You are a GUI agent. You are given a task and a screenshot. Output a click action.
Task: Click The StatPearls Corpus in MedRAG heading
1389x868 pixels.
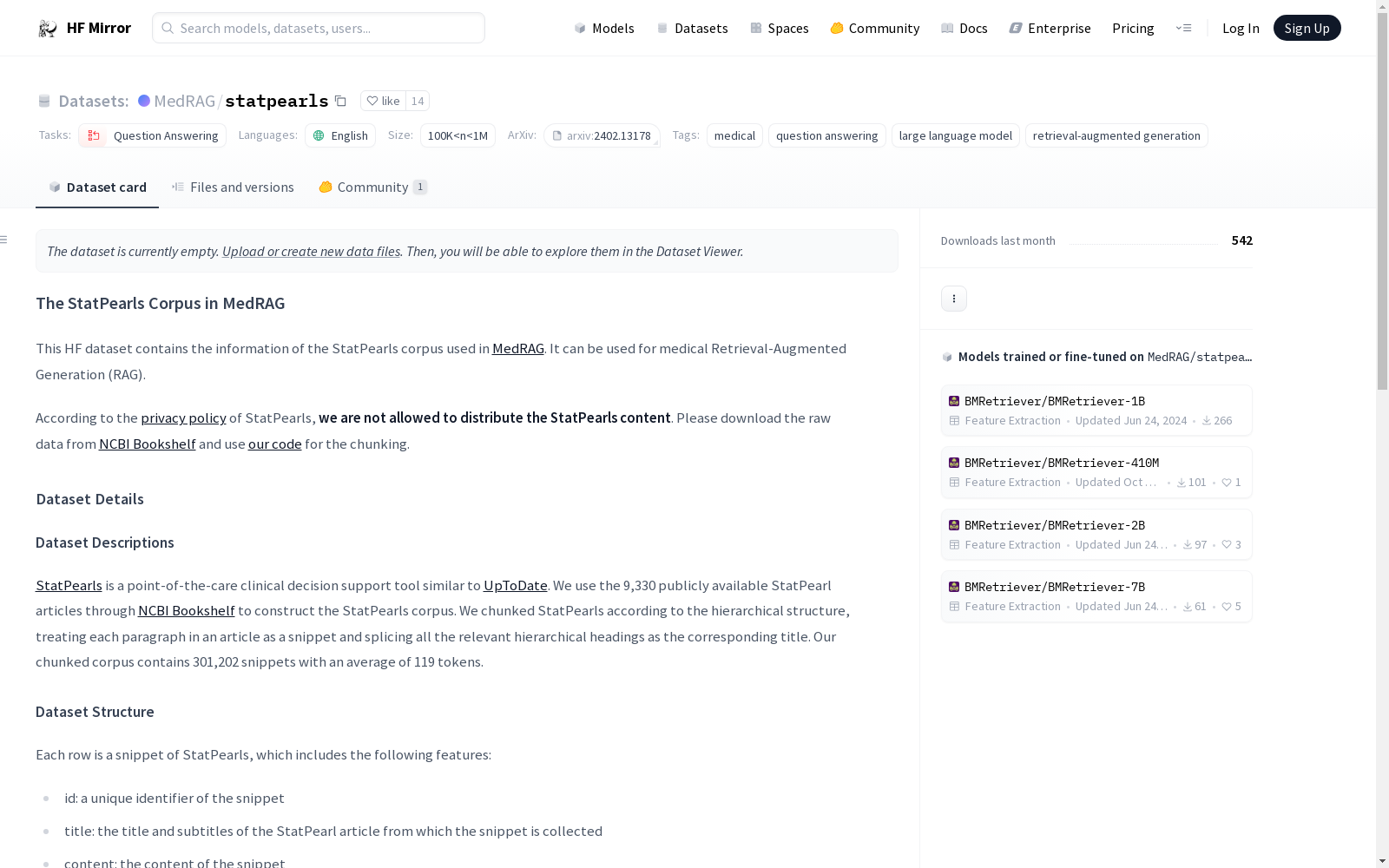[160, 303]
